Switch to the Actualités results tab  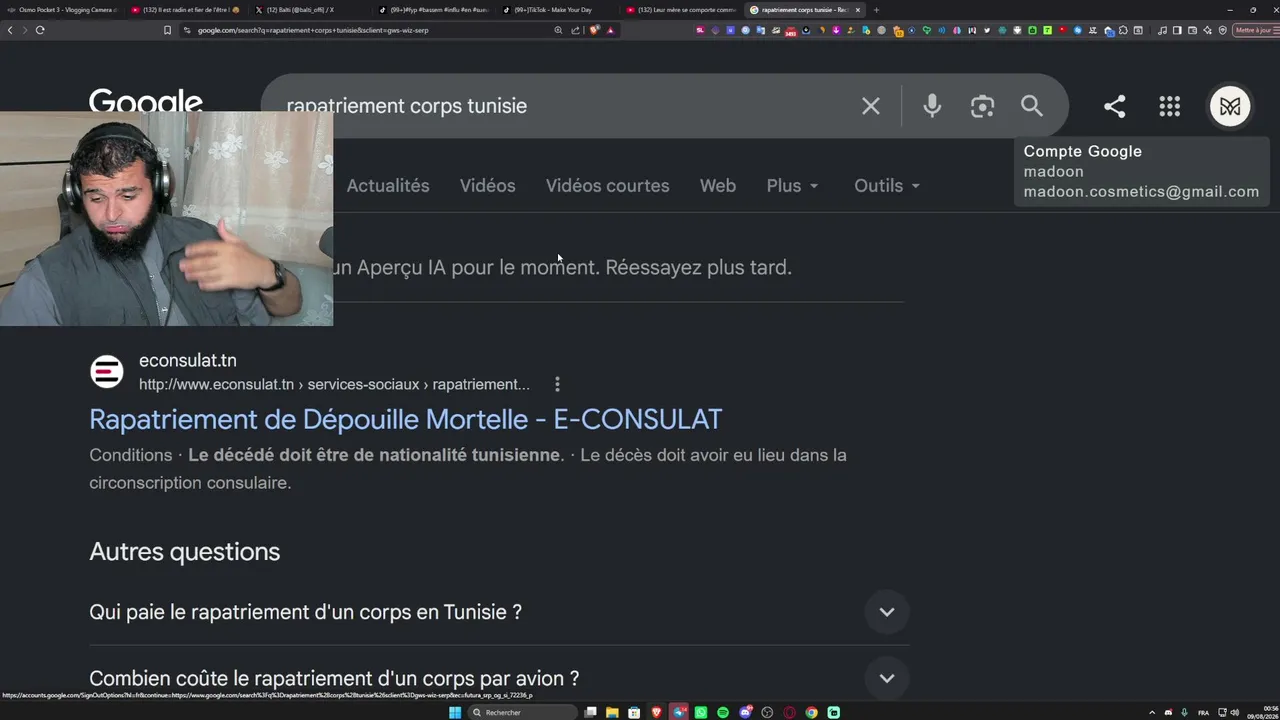pyautogui.click(x=388, y=186)
